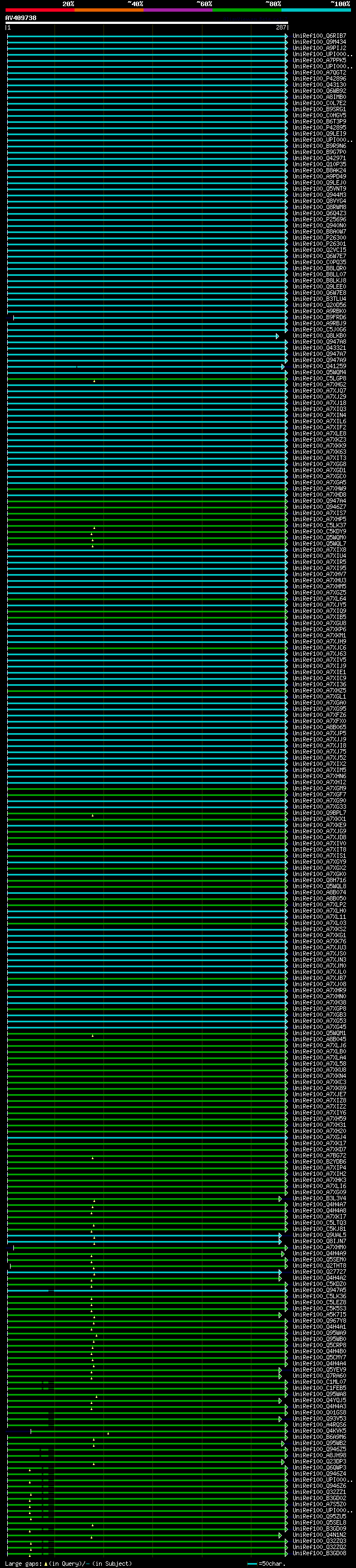356x1568 pixels.
Task: Click the UniRef100_B9FRD6 label
Action: (x=319, y=317)
